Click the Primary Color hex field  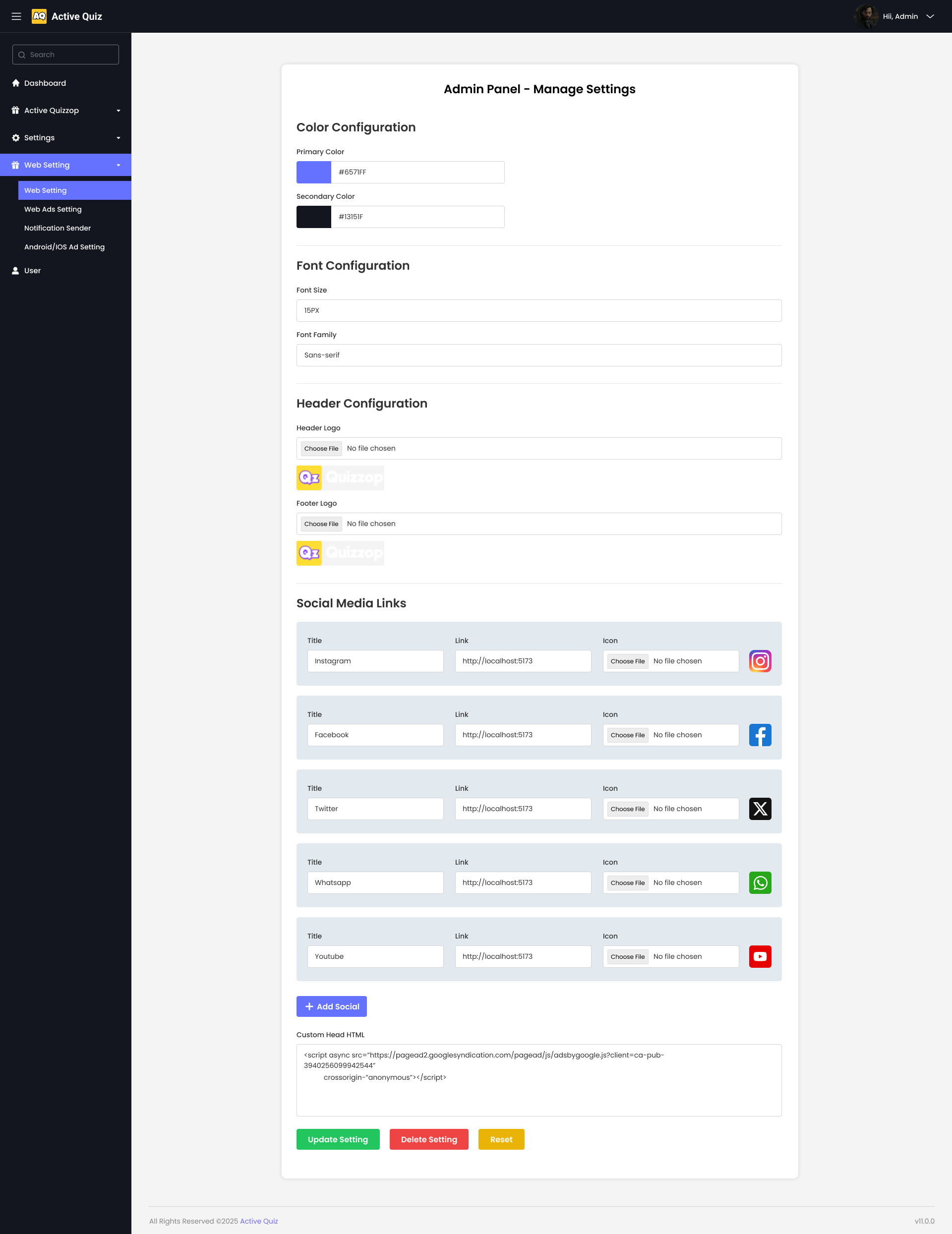tap(417, 173)
